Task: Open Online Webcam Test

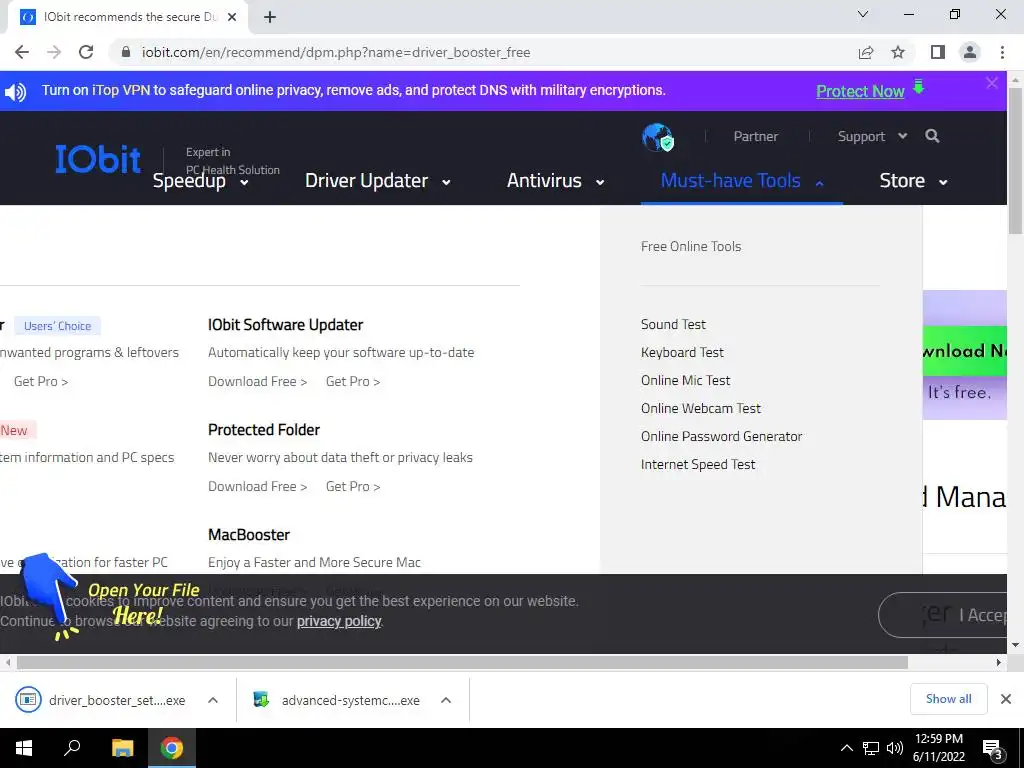Action: (x=701, y=409)
